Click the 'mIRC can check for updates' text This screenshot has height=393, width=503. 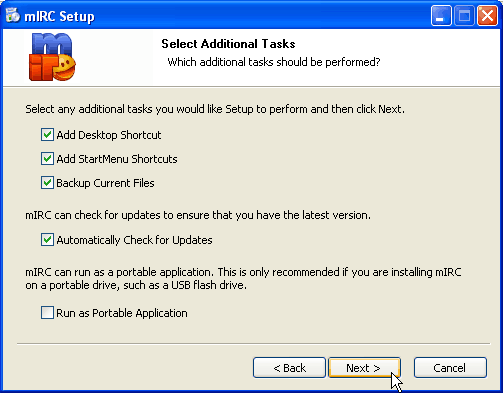coord(198,215)
